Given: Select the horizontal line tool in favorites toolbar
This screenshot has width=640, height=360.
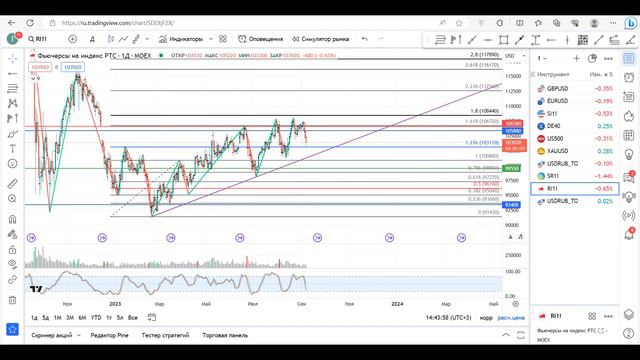Looking at the screenshot, I should point(488,40).
